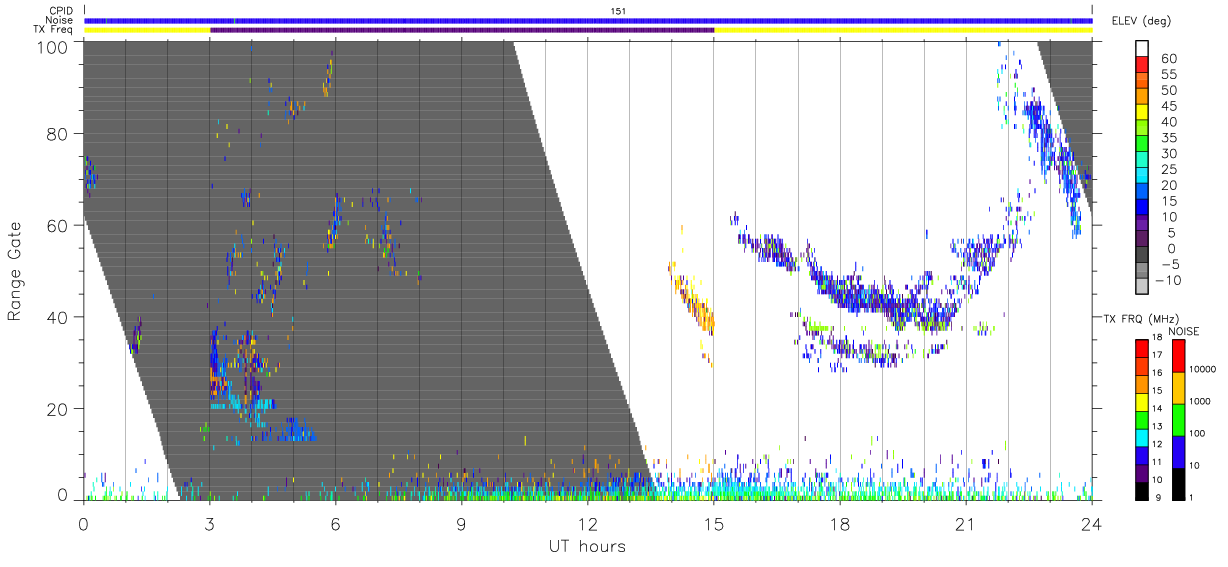The height and width of the screenshot is (567, 1228).
Task: Click the x-axis tick label 12
Action: 588,524
